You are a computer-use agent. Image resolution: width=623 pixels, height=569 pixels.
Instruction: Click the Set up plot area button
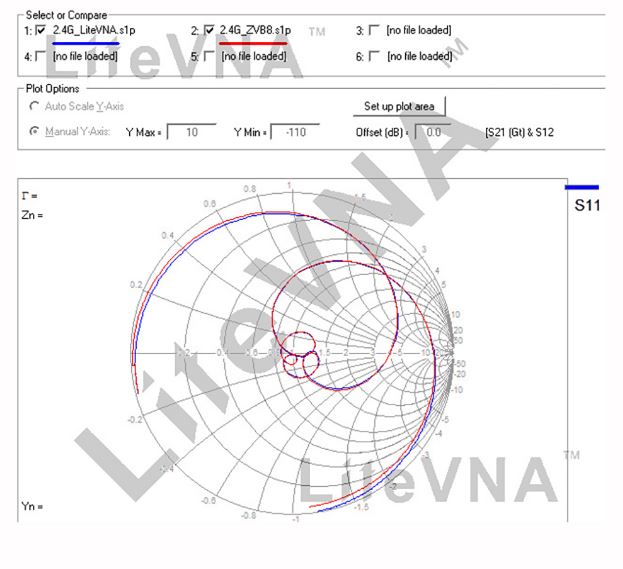(399, 106)
